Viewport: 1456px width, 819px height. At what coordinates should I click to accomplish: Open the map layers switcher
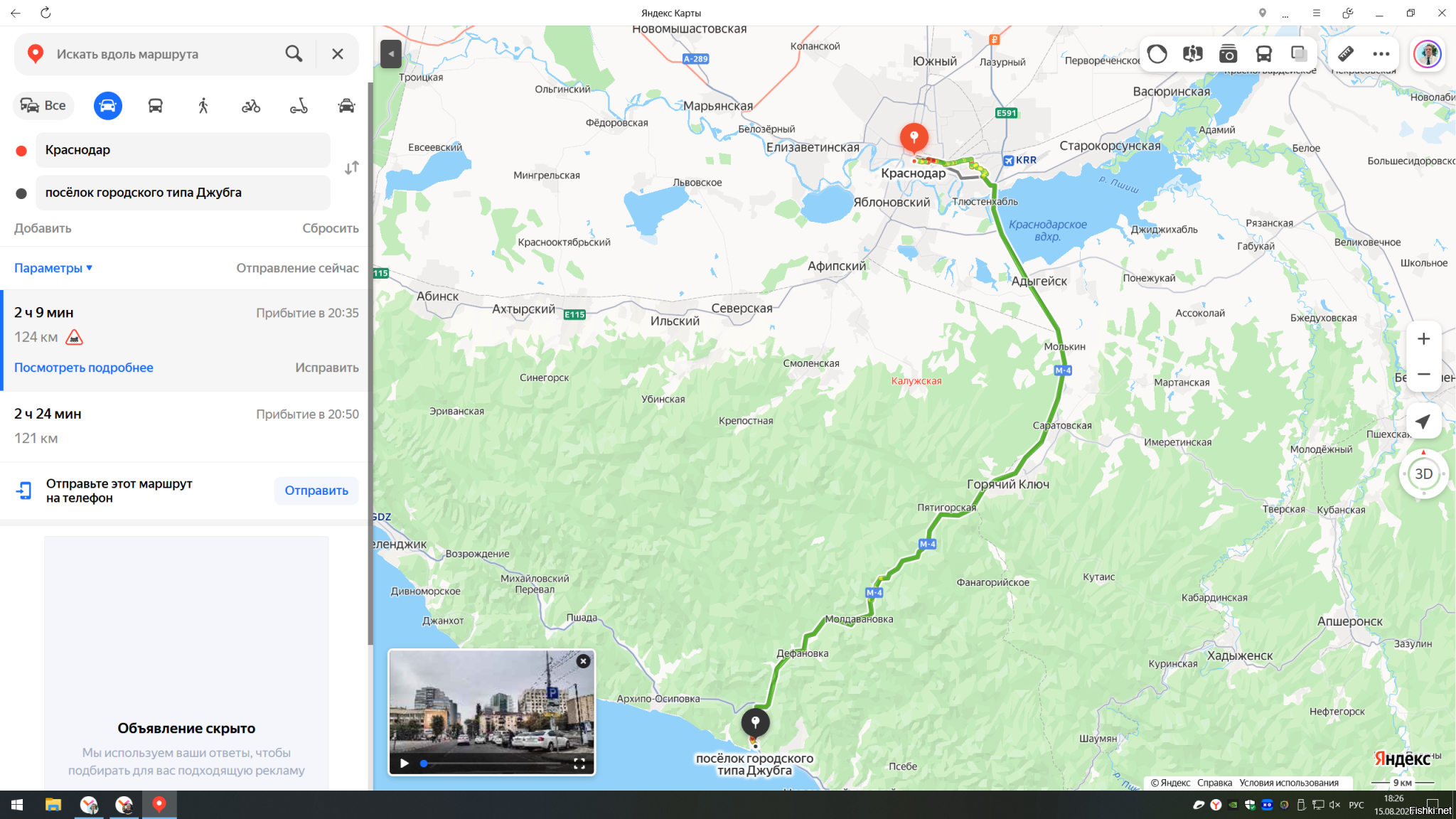[x=1299, y=54]
